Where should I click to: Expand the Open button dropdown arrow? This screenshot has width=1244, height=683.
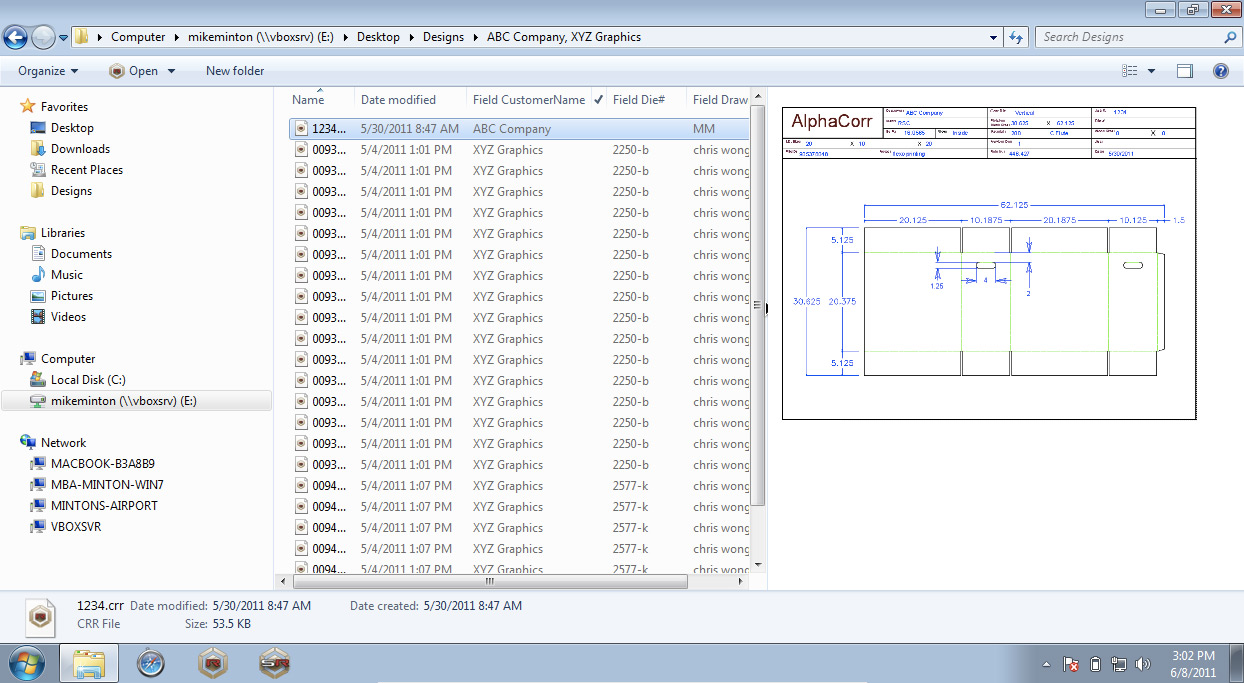171,71
